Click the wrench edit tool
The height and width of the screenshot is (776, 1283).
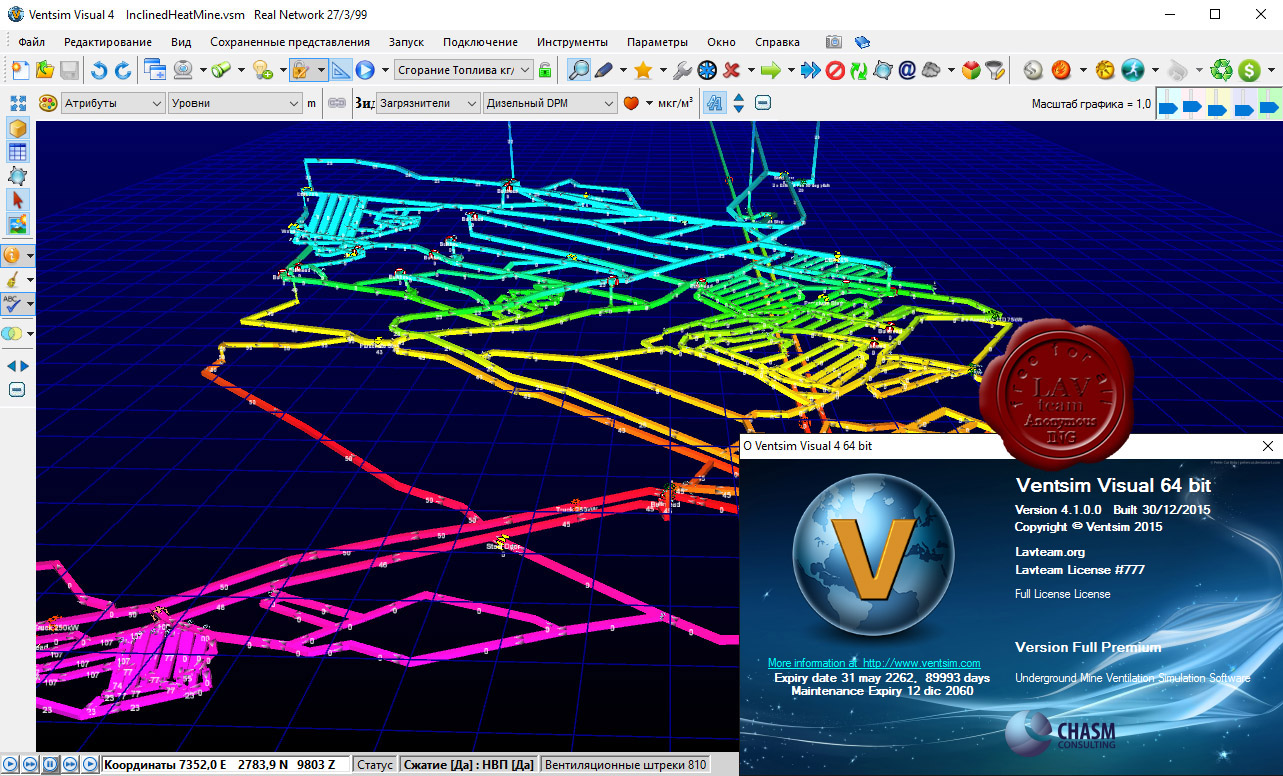click(x=683, y=70)
